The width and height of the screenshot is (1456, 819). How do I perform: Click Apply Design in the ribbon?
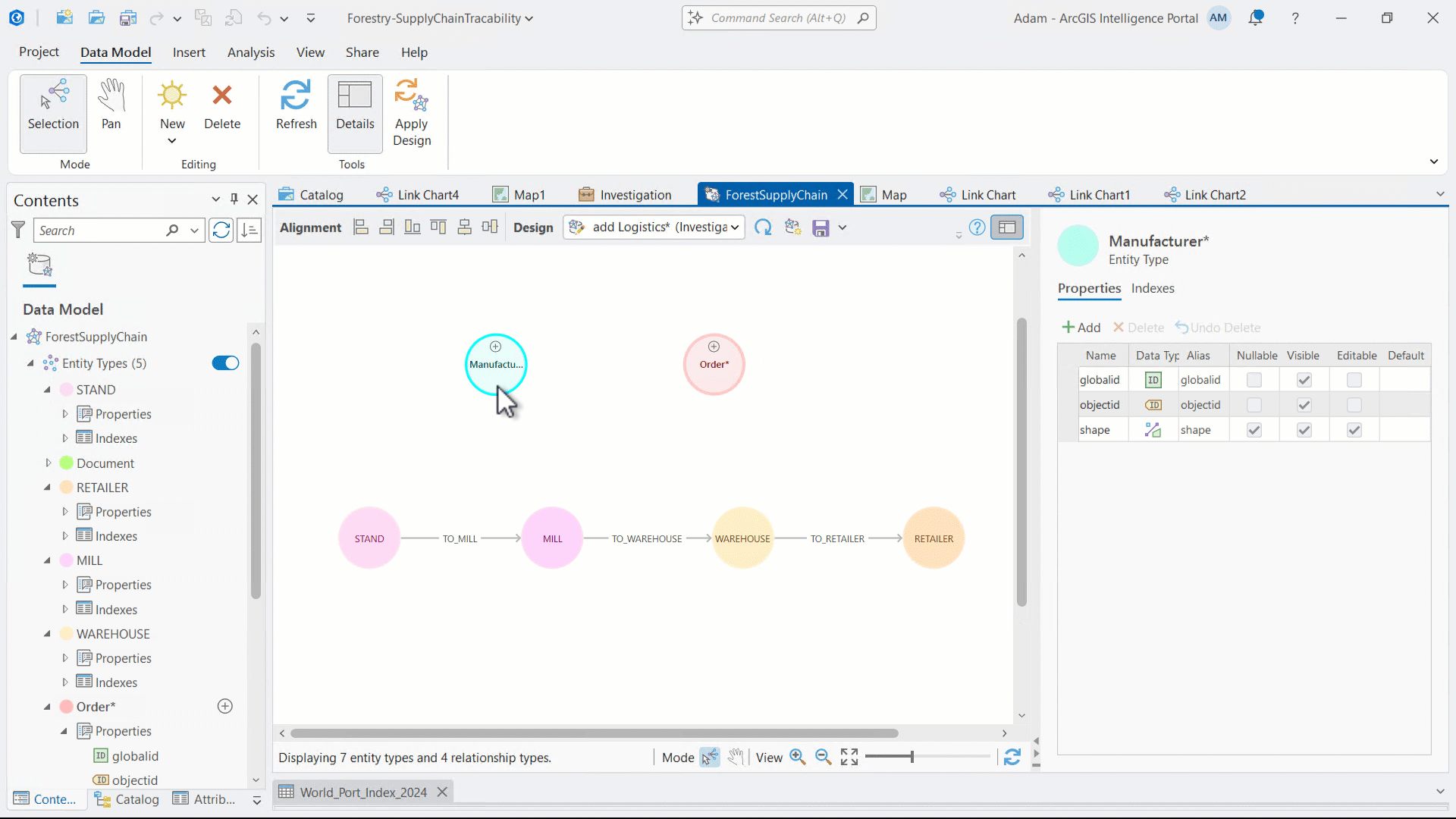pyautogui.click(x=410, y=112)
